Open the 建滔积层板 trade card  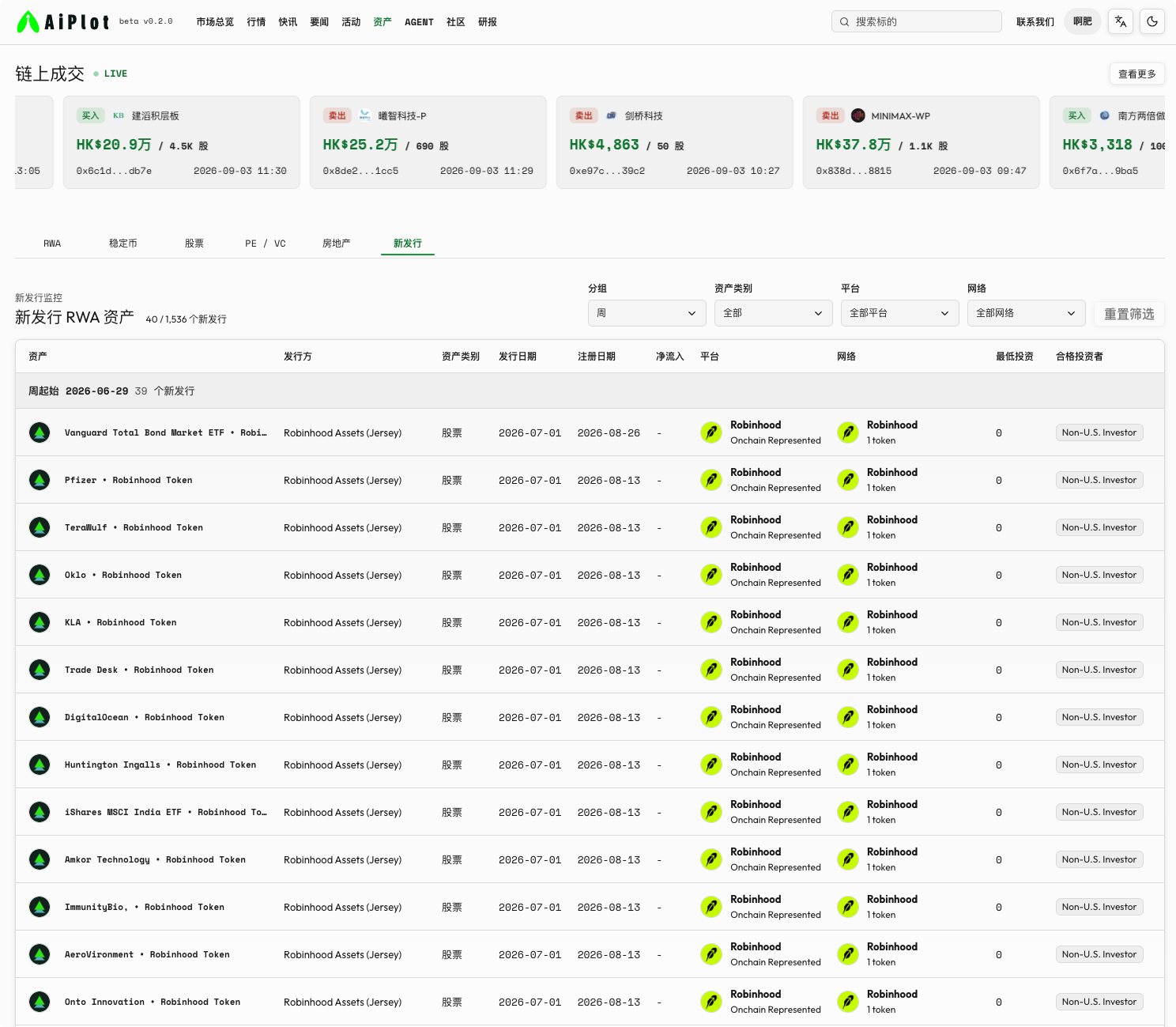(x=182, y=142)
